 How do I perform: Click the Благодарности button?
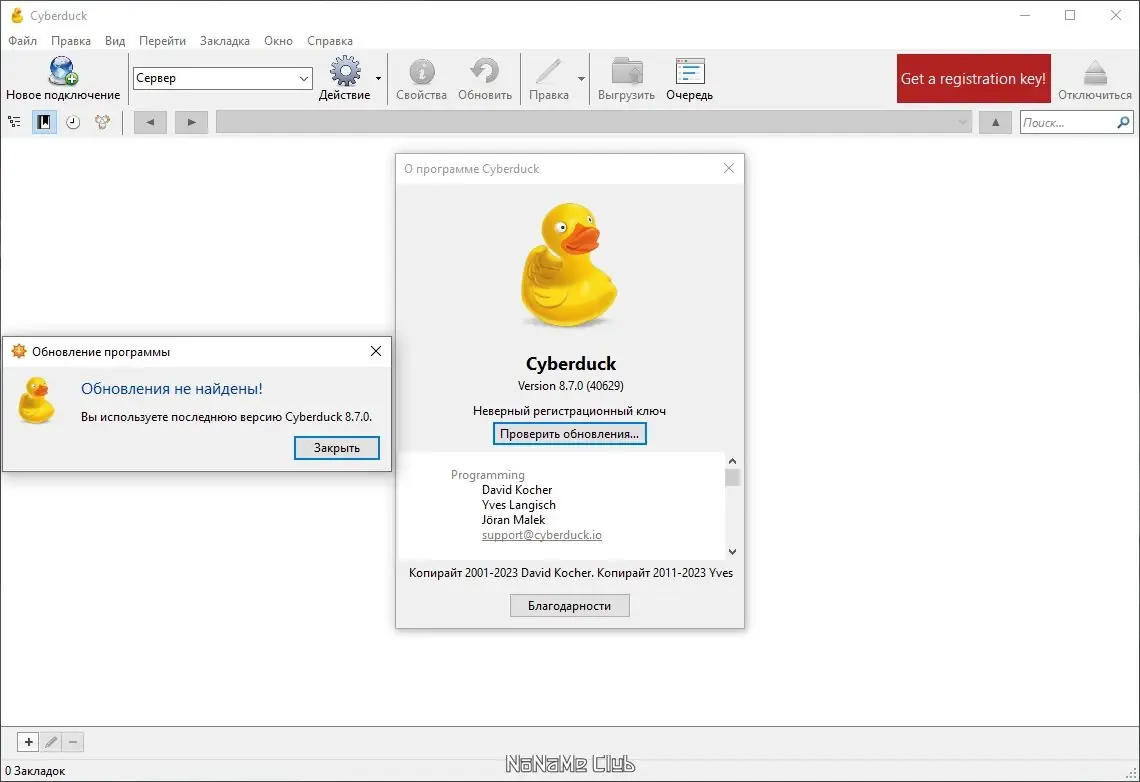pos(569,605)
